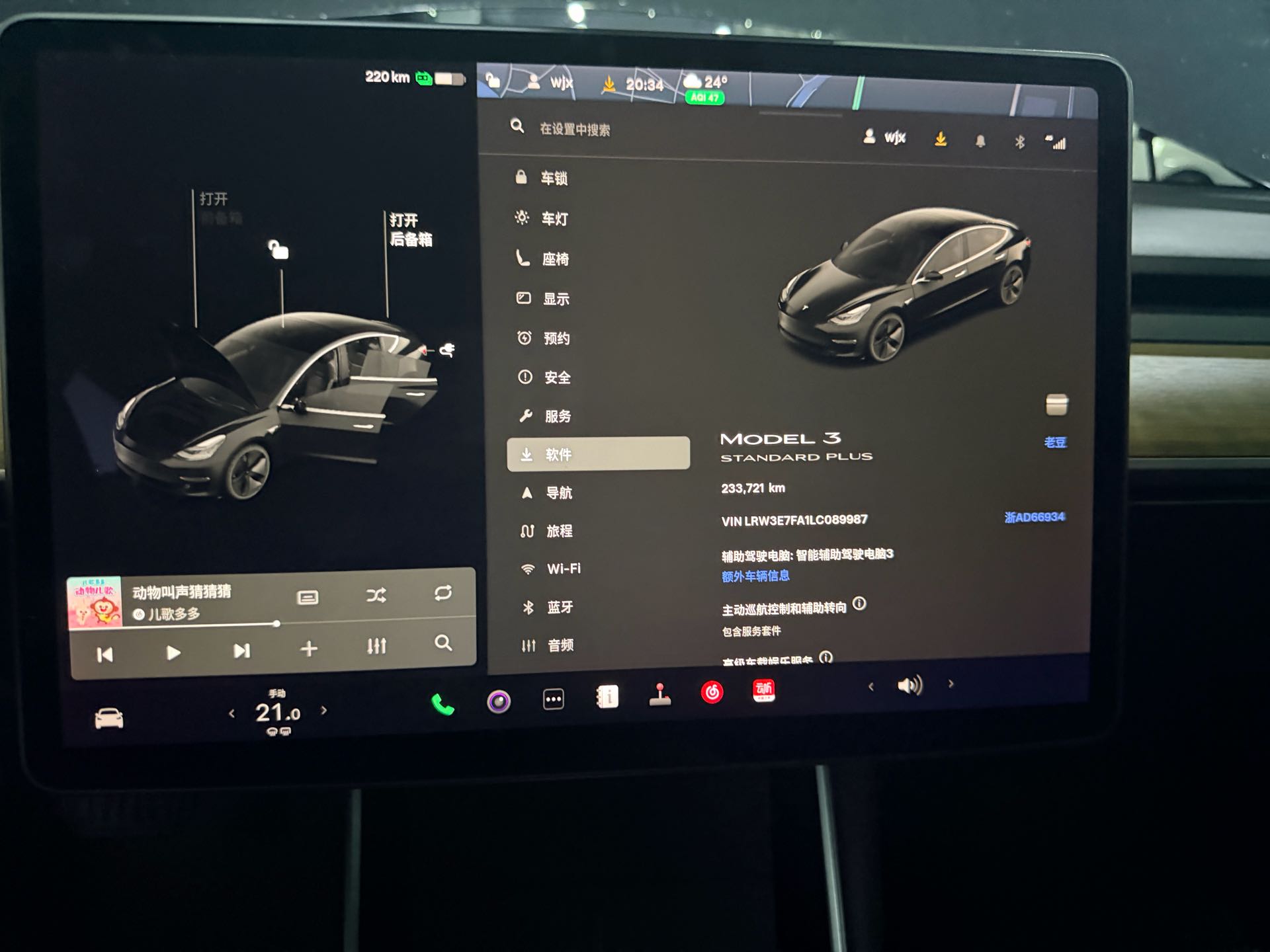The width and height of the screenshot is (1270, 952).
Task: Tap the car controls icon in bottom bar
Action: tap(109, 719)
